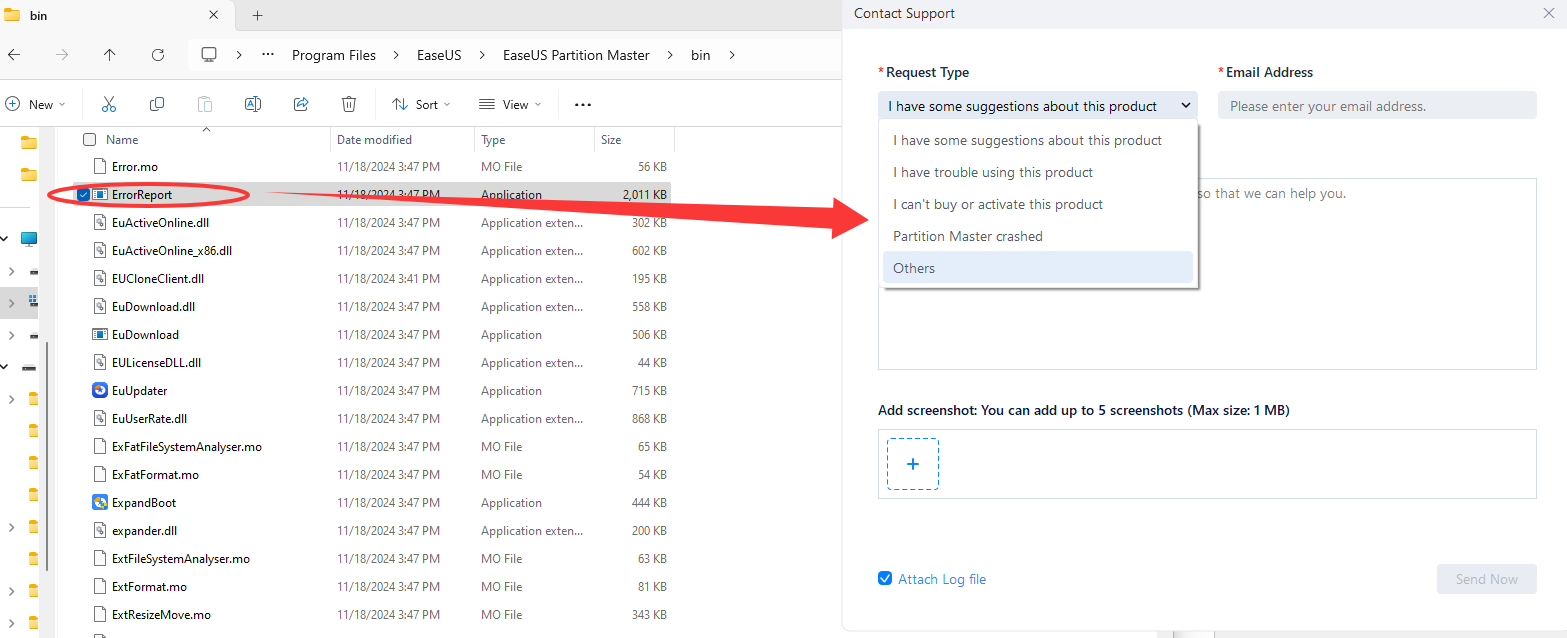The width and height of the screenshot is (1567, 638).
Task: Click the Send Now button
Action: click(1486, 579)
